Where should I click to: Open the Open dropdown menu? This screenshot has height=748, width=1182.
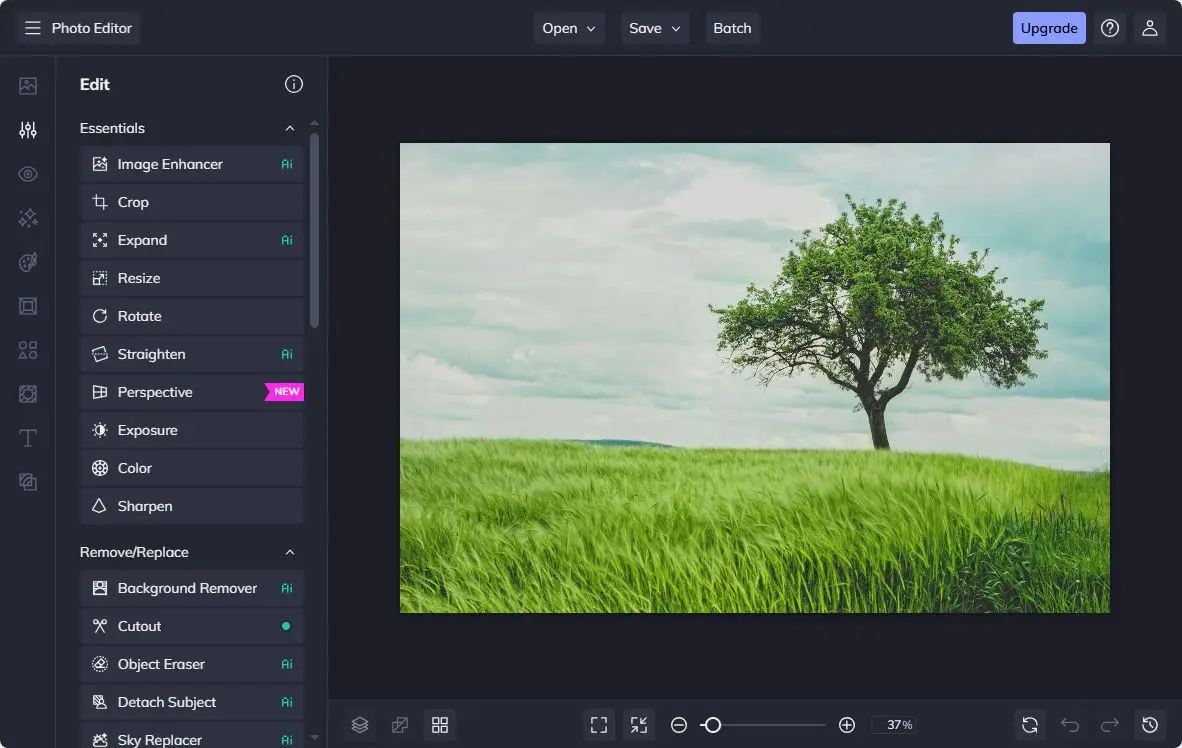569,28
